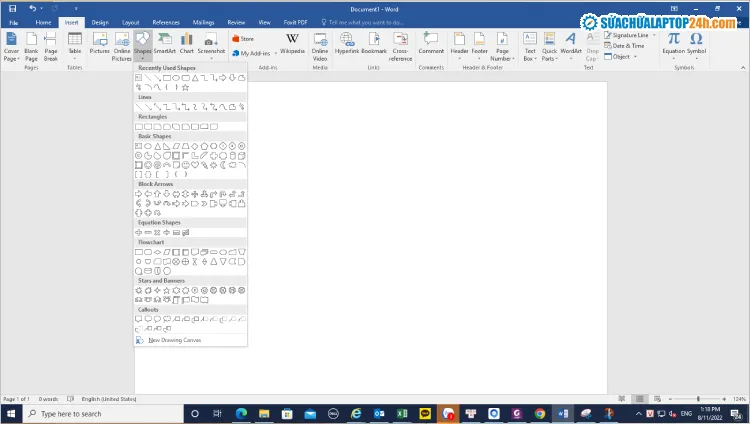Choose the Rectangular Callout shape
Screen dimensions: 750x424
[138, 319]
